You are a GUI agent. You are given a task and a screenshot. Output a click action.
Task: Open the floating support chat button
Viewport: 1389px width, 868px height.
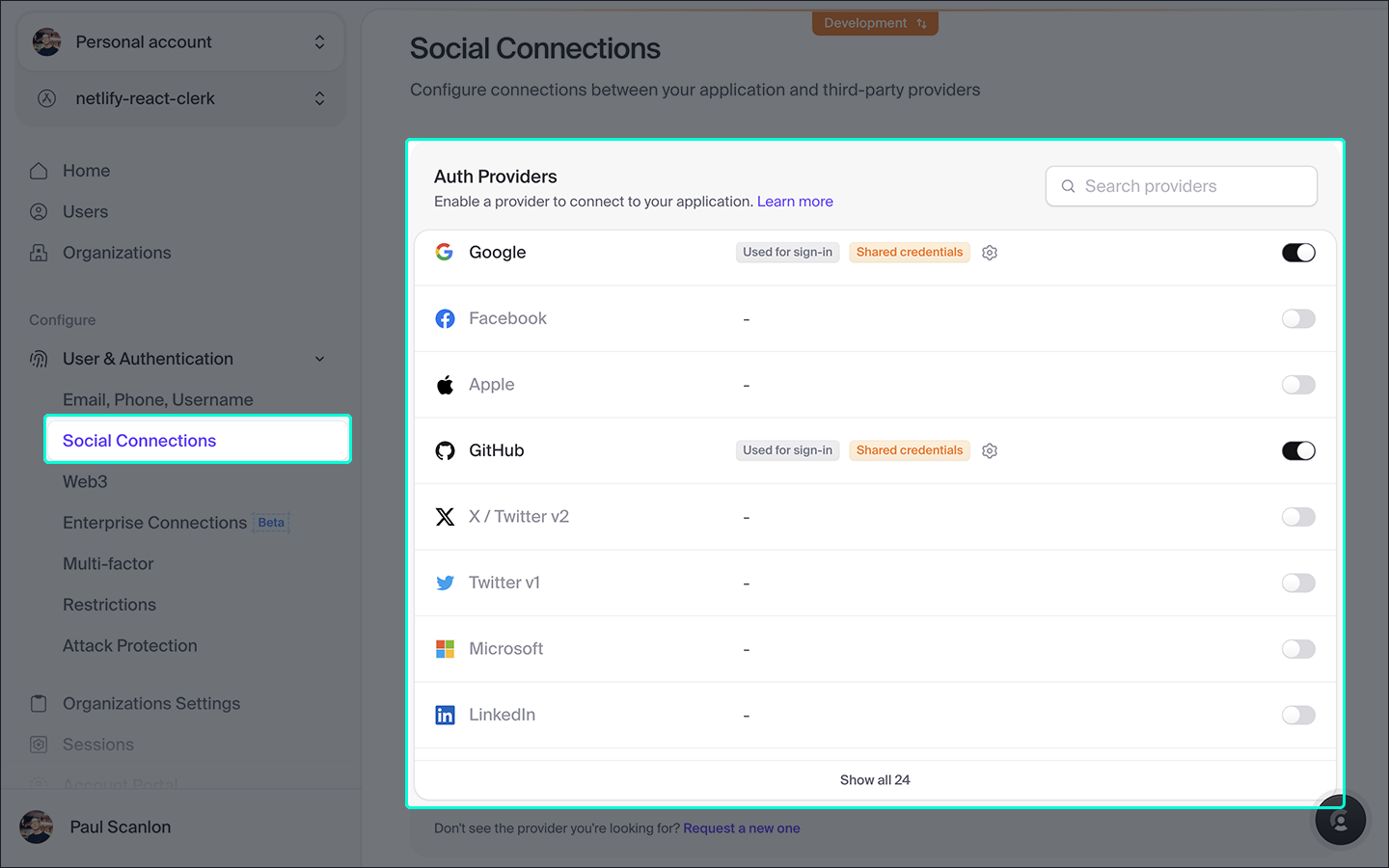coord(1341,820)
